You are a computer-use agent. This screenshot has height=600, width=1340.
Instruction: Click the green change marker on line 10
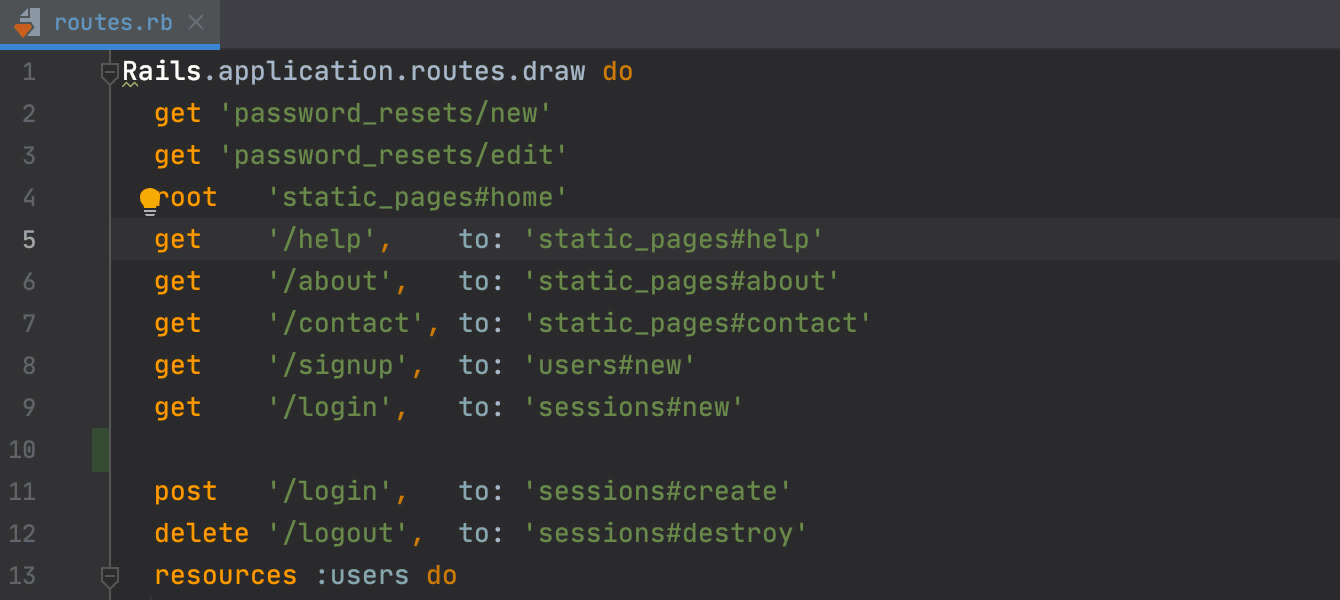[101, 450]
